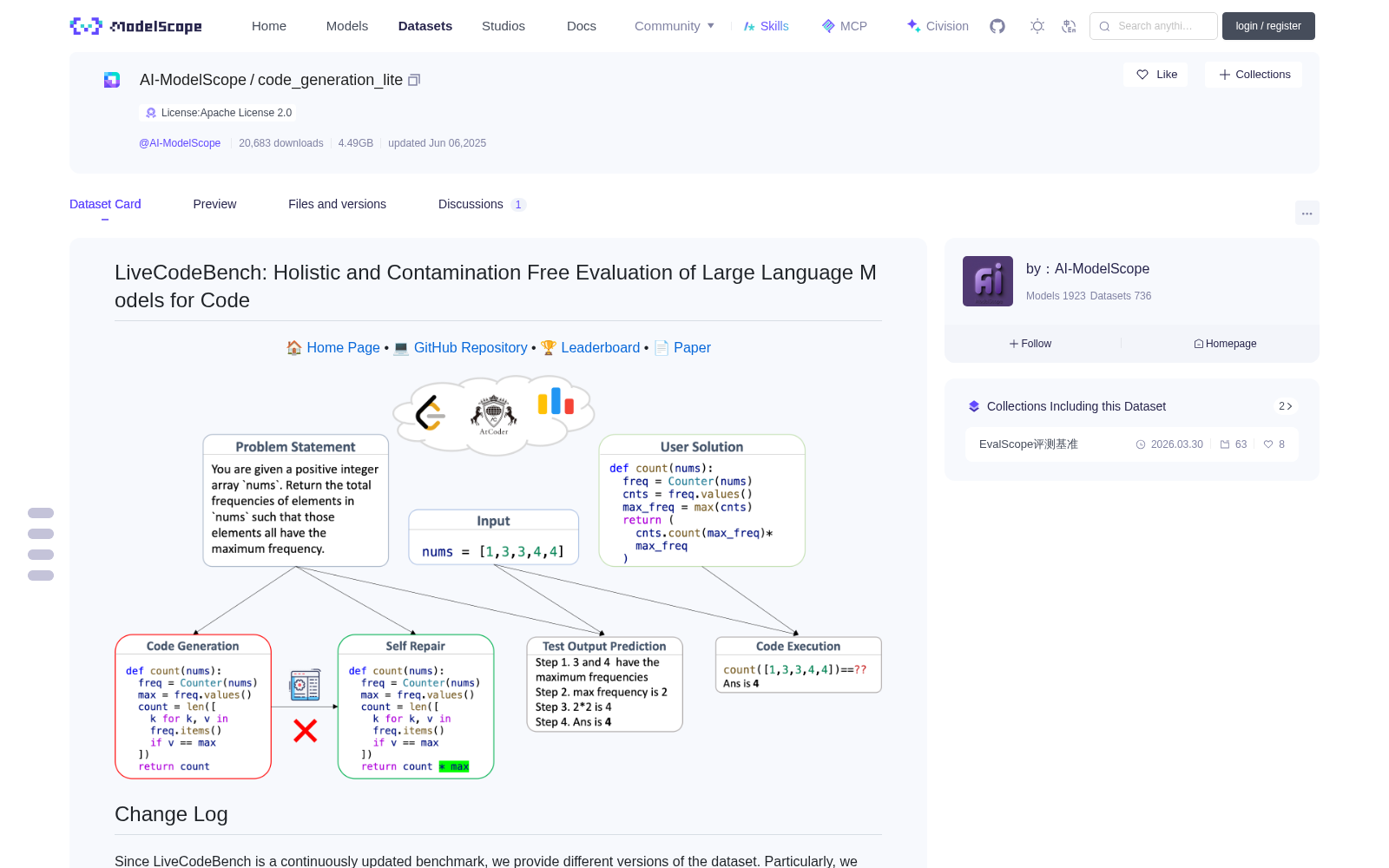The height and width of the screenshot is (868, 1389).
Task: Click the AI-ModelScope organization avatar
Action: tap(988, 281)
